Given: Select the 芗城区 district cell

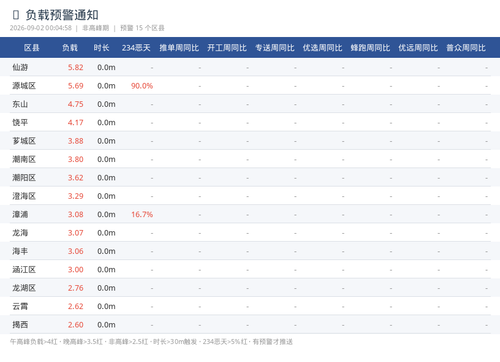Looking at the screenshot, I should (x=24, y=141).
